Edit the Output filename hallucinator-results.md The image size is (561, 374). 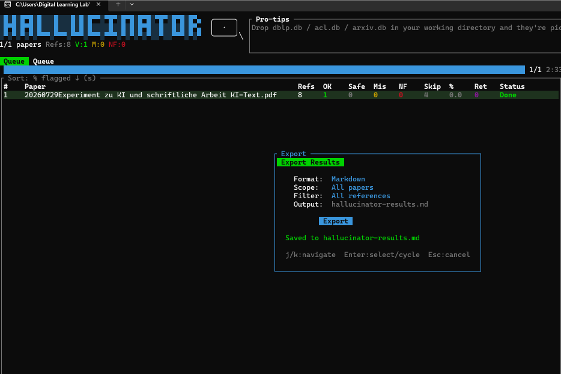(380, 204)
